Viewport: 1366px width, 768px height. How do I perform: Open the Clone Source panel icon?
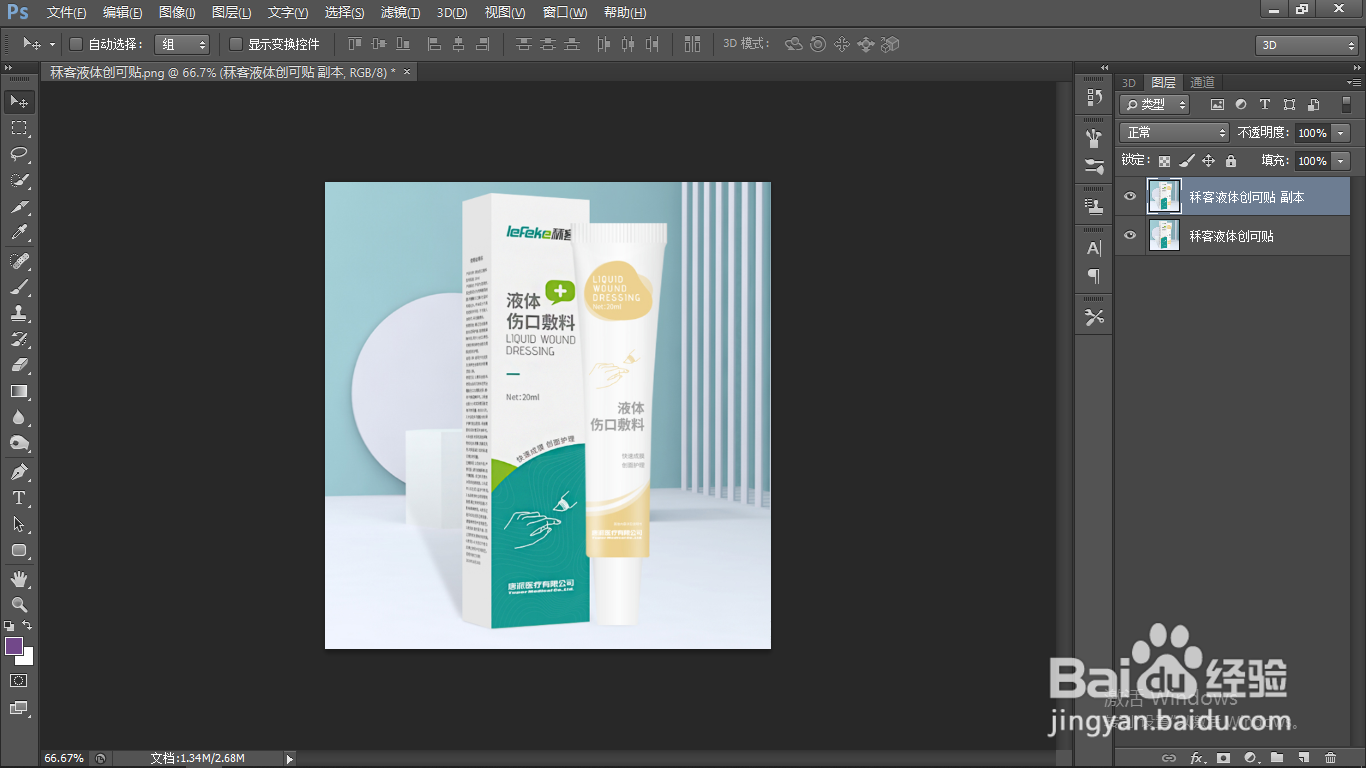click(1094, 206)
